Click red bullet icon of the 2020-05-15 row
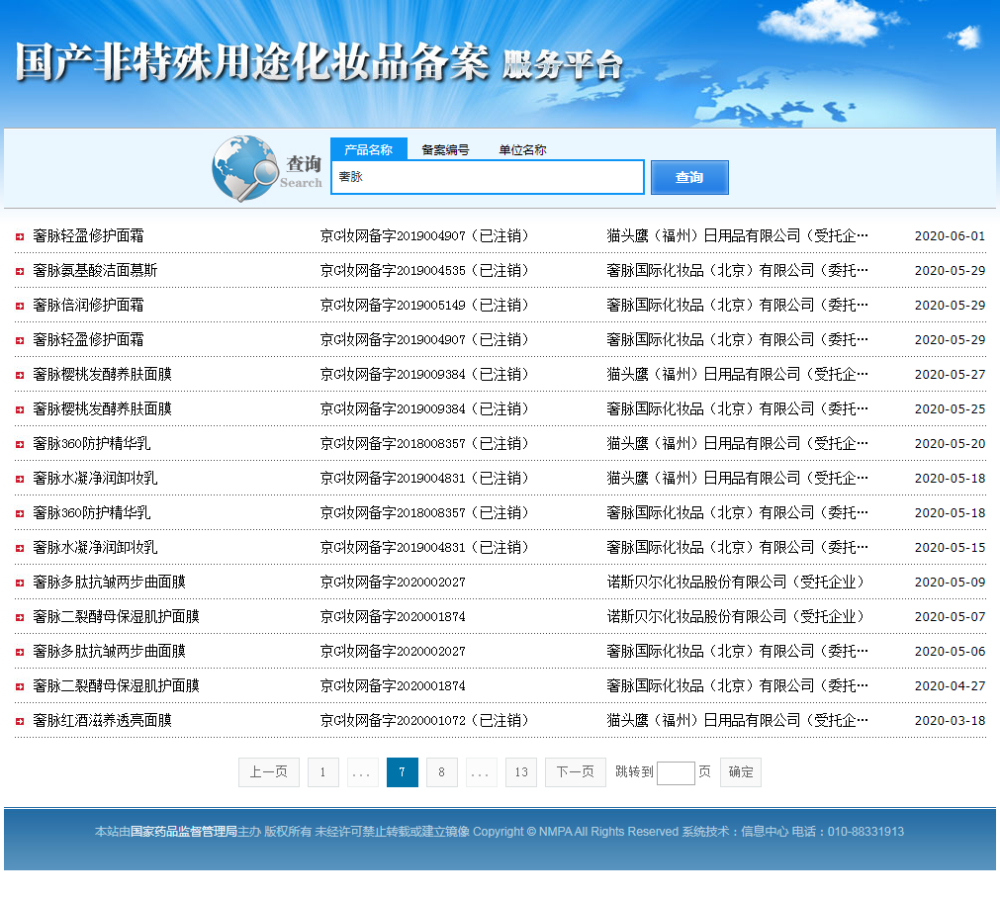The image size is (1000, 899). (x=20, y=548)
